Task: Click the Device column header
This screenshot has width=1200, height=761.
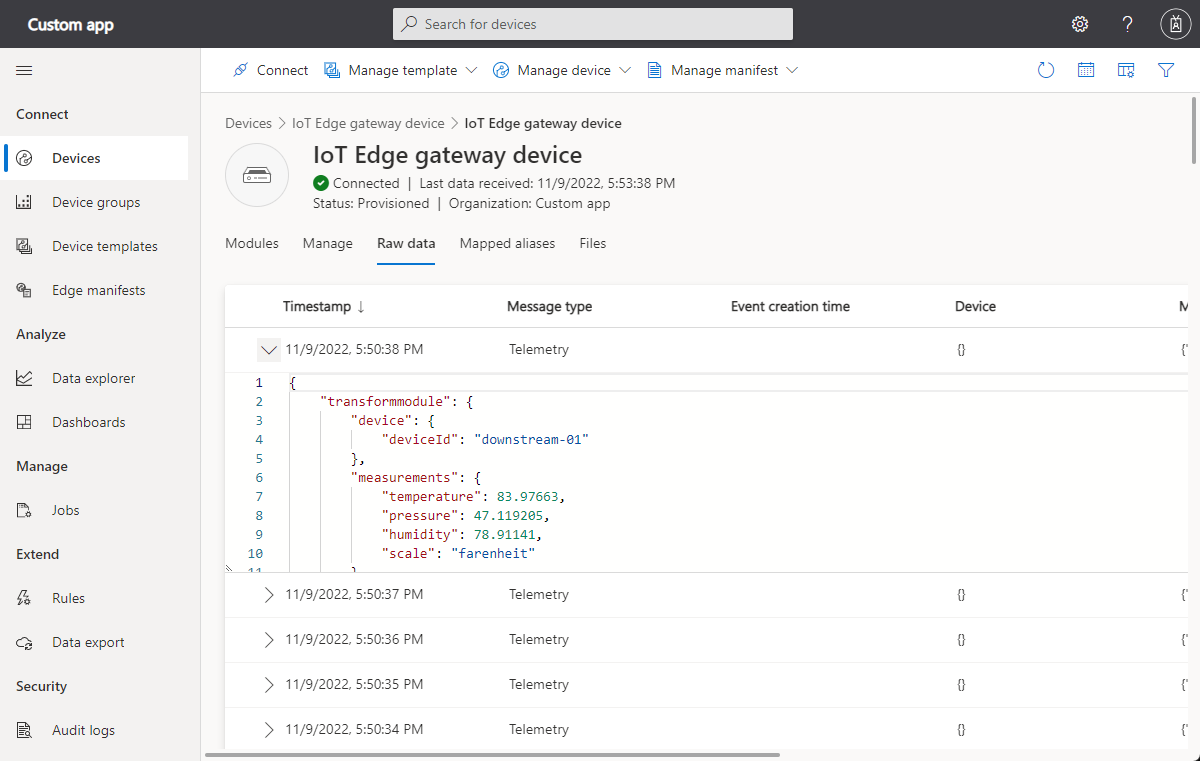Action: [975, 307]
